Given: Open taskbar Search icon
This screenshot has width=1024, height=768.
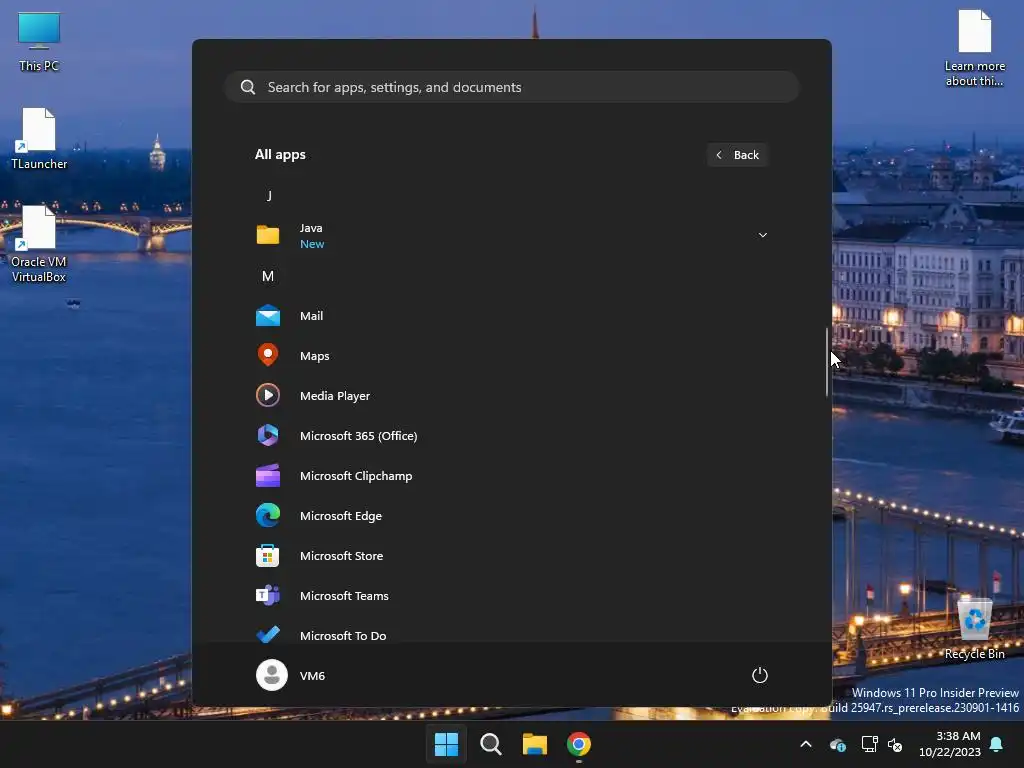Looking at the screenshot, I should pos(490,744).
